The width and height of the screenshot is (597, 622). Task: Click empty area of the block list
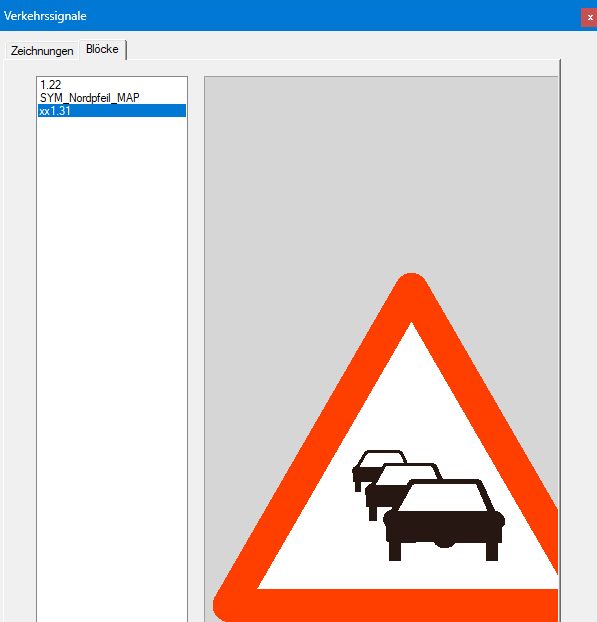(x=111, y=357)
